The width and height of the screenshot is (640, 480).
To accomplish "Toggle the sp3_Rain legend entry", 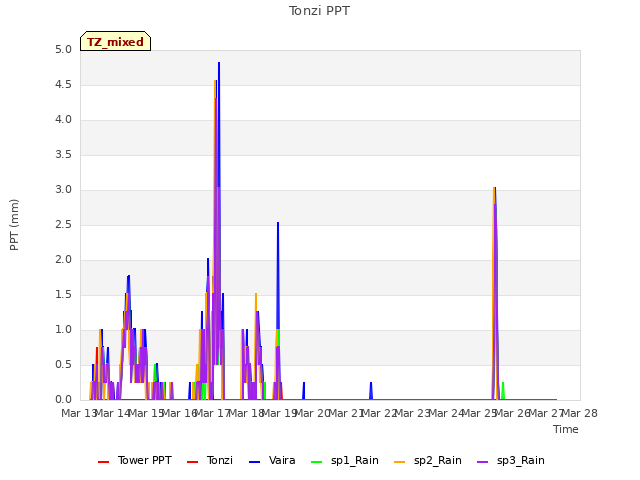I will pyautogui.click(x=511, y=461).
